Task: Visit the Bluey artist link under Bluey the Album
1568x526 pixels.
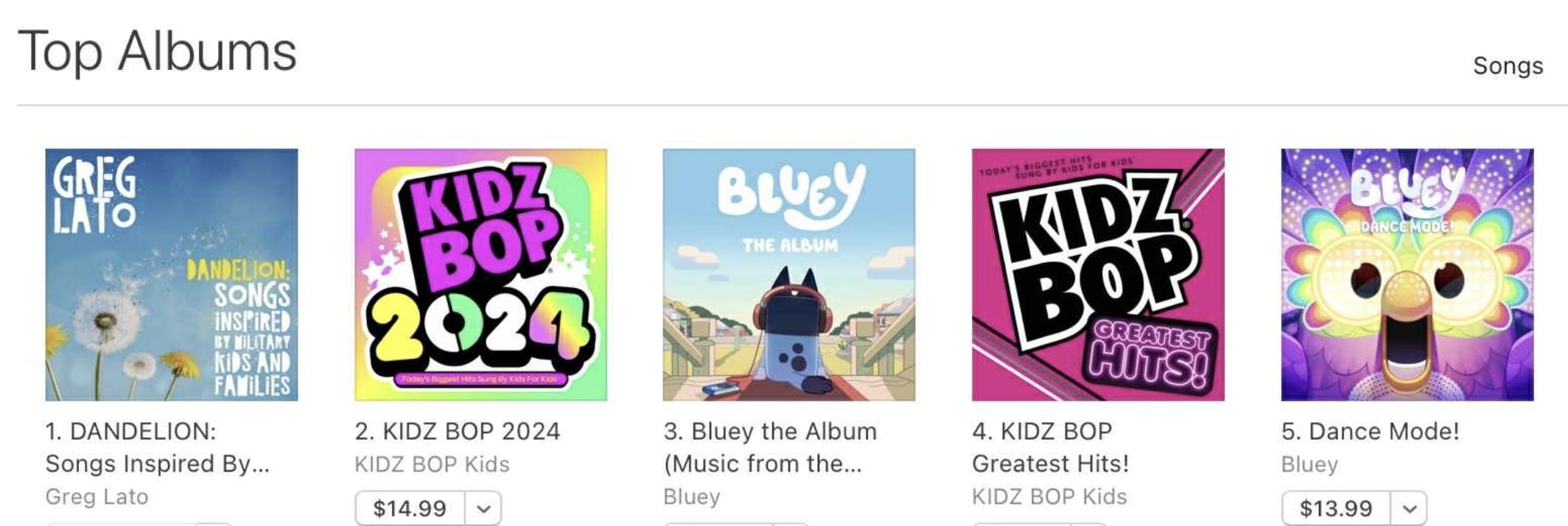Action: coord(691,497)
